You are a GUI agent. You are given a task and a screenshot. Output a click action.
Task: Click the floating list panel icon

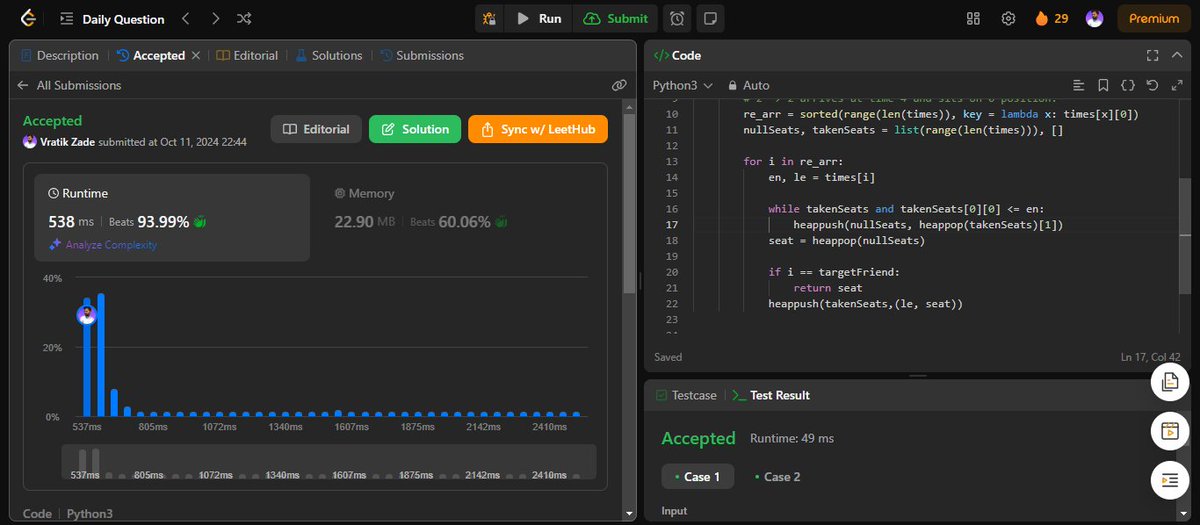click(1170, 480)
